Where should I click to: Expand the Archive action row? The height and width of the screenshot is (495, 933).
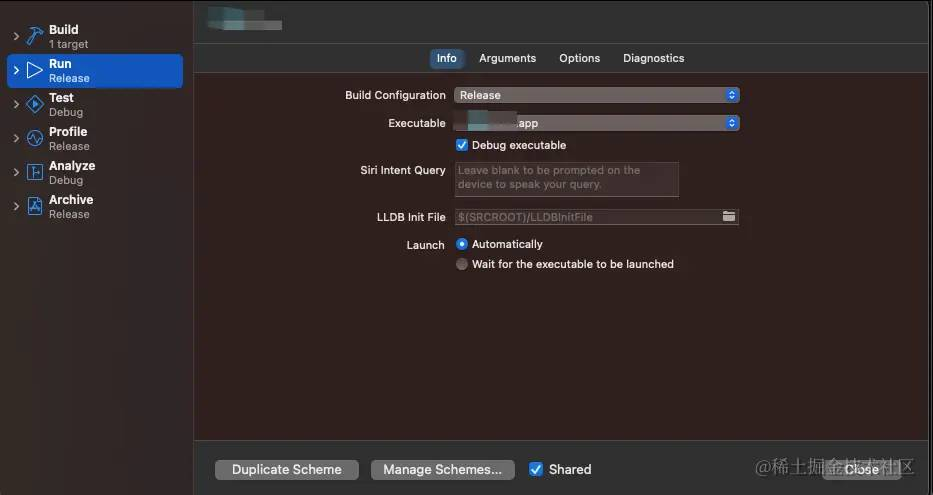[x=16, y=206]
